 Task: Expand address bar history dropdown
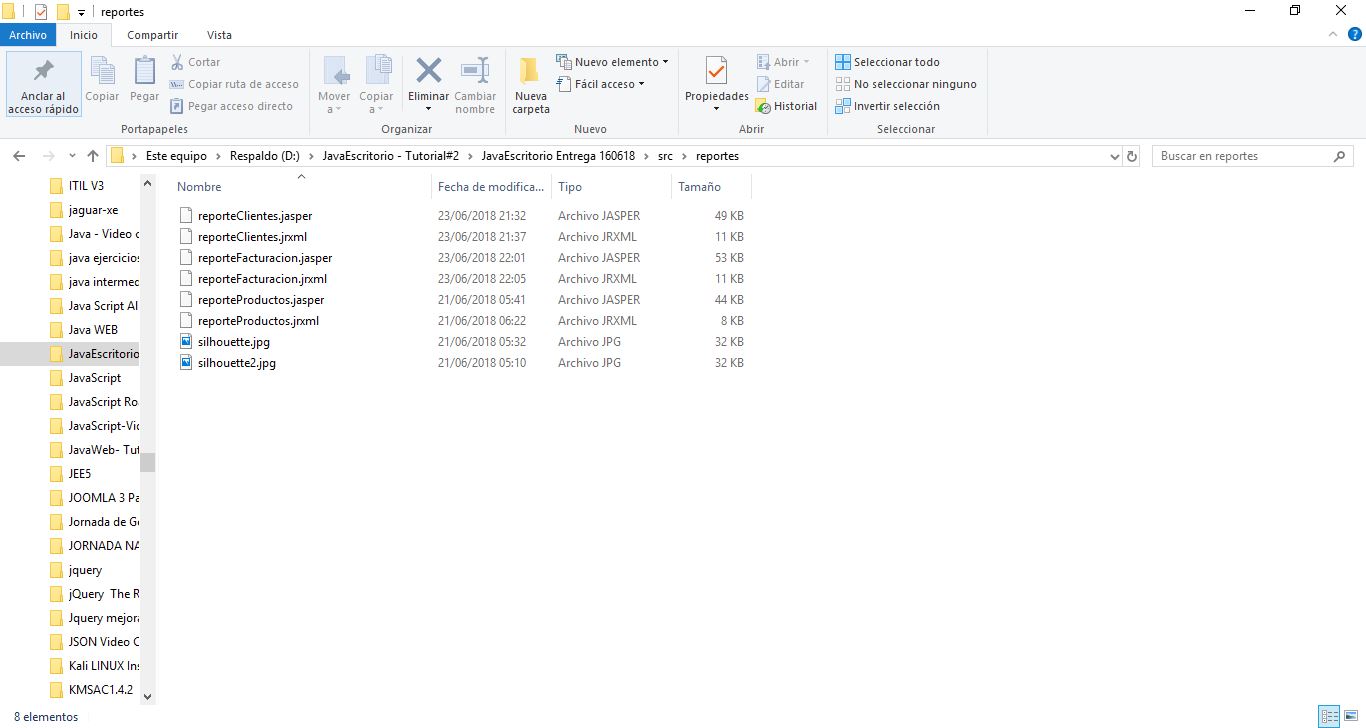point(1115,156)
